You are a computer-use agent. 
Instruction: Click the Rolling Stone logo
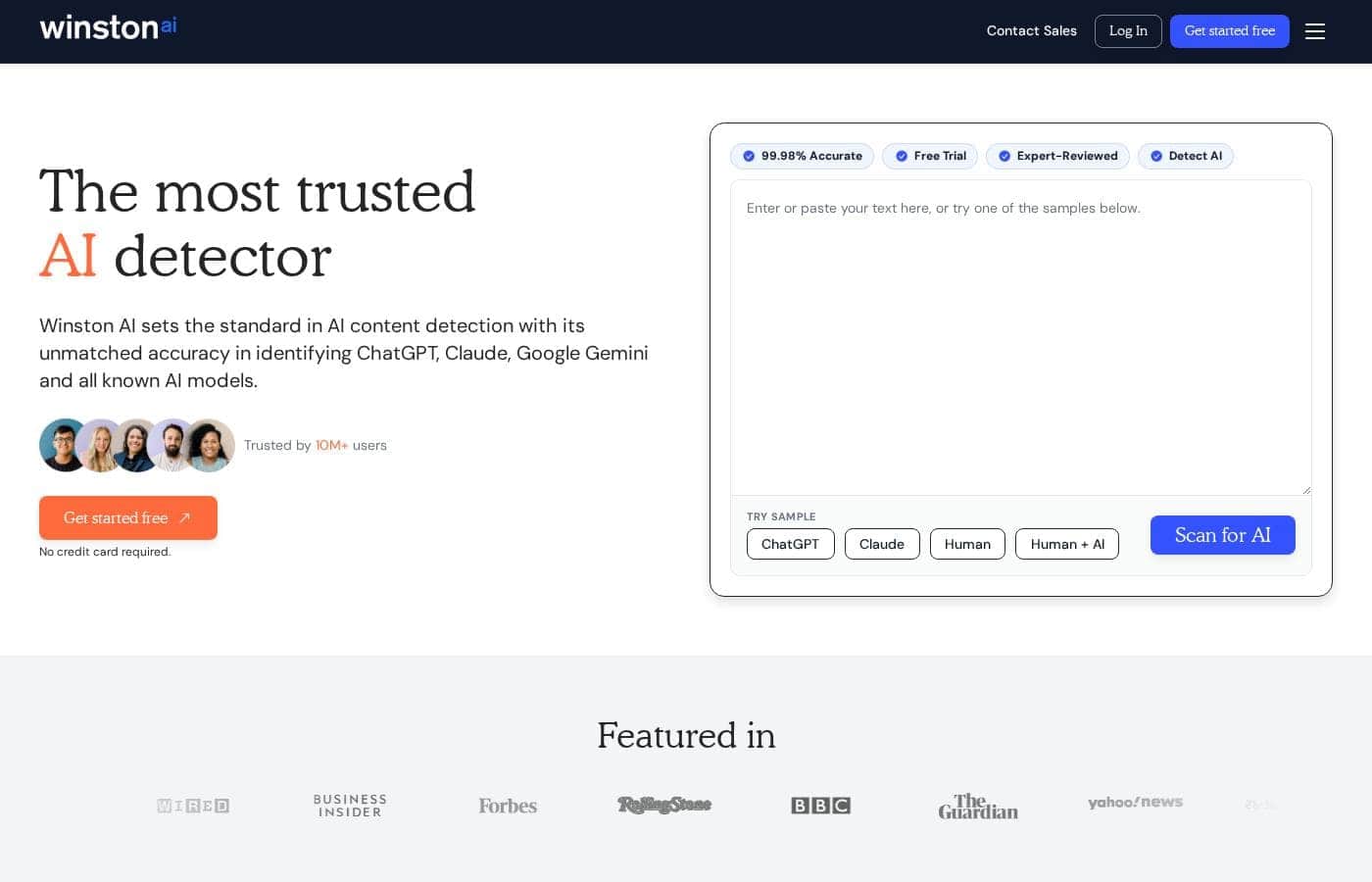(x=664, y=805)
